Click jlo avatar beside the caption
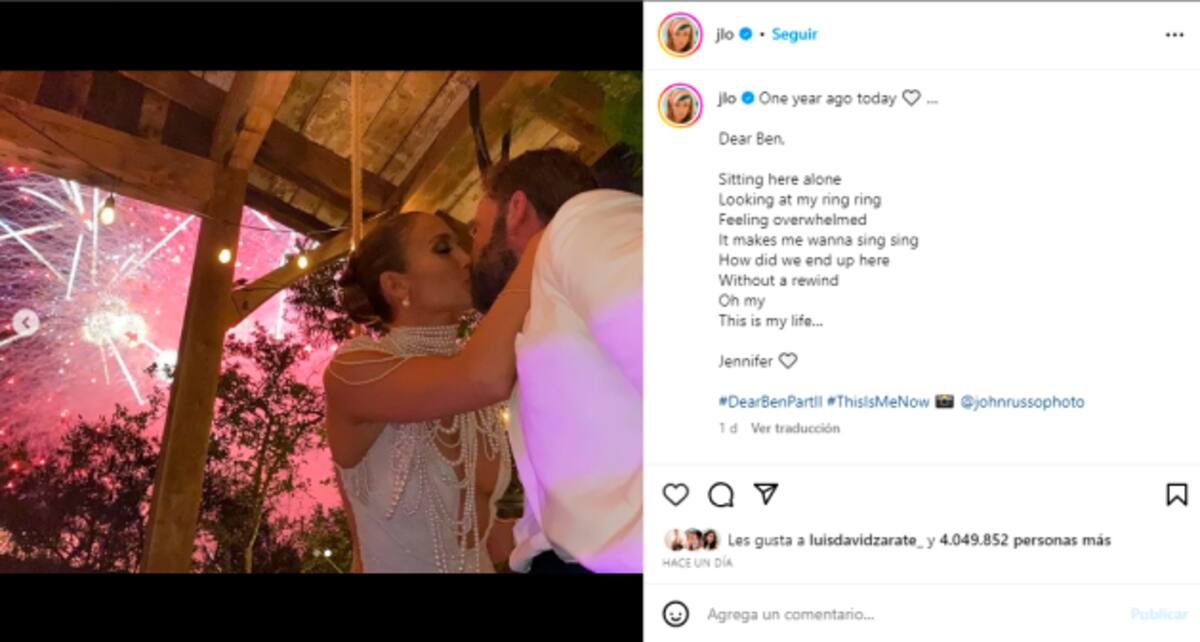Screen dimensions: 1200x642 tap(680, 104)
